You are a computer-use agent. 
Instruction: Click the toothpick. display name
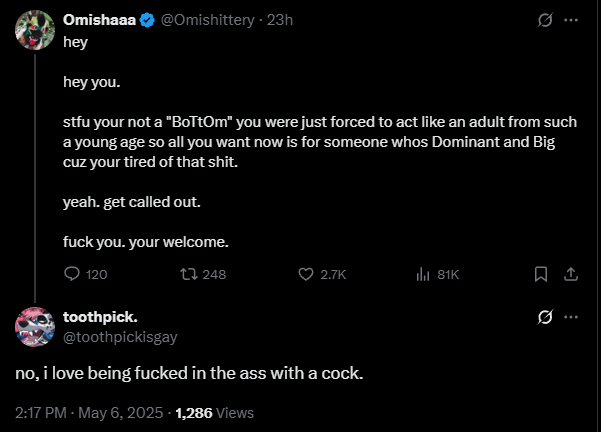click(100, 317)
